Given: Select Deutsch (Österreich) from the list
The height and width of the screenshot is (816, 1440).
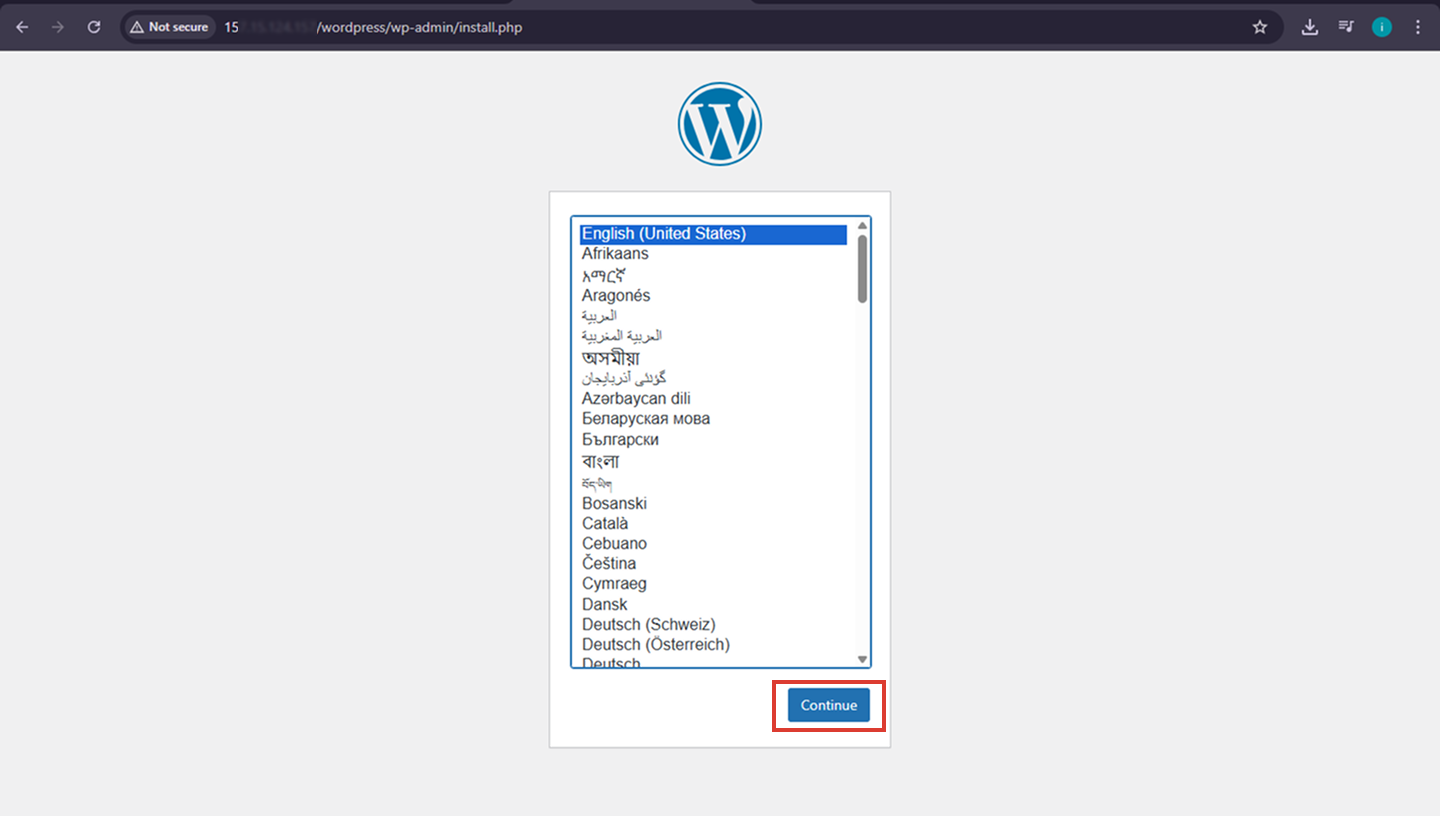Looking at the screenshot, I should 655,644.
